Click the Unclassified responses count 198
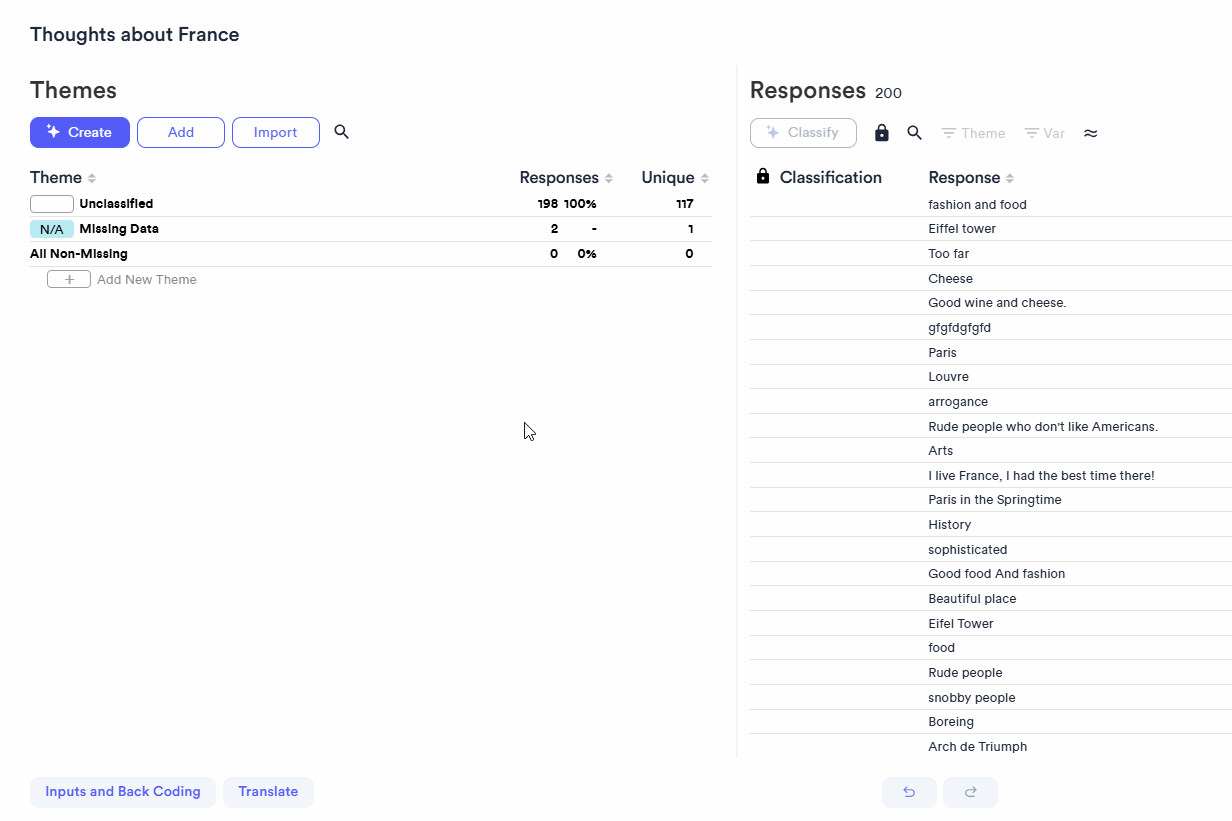 pyautogui.click(x=548, y=204)
